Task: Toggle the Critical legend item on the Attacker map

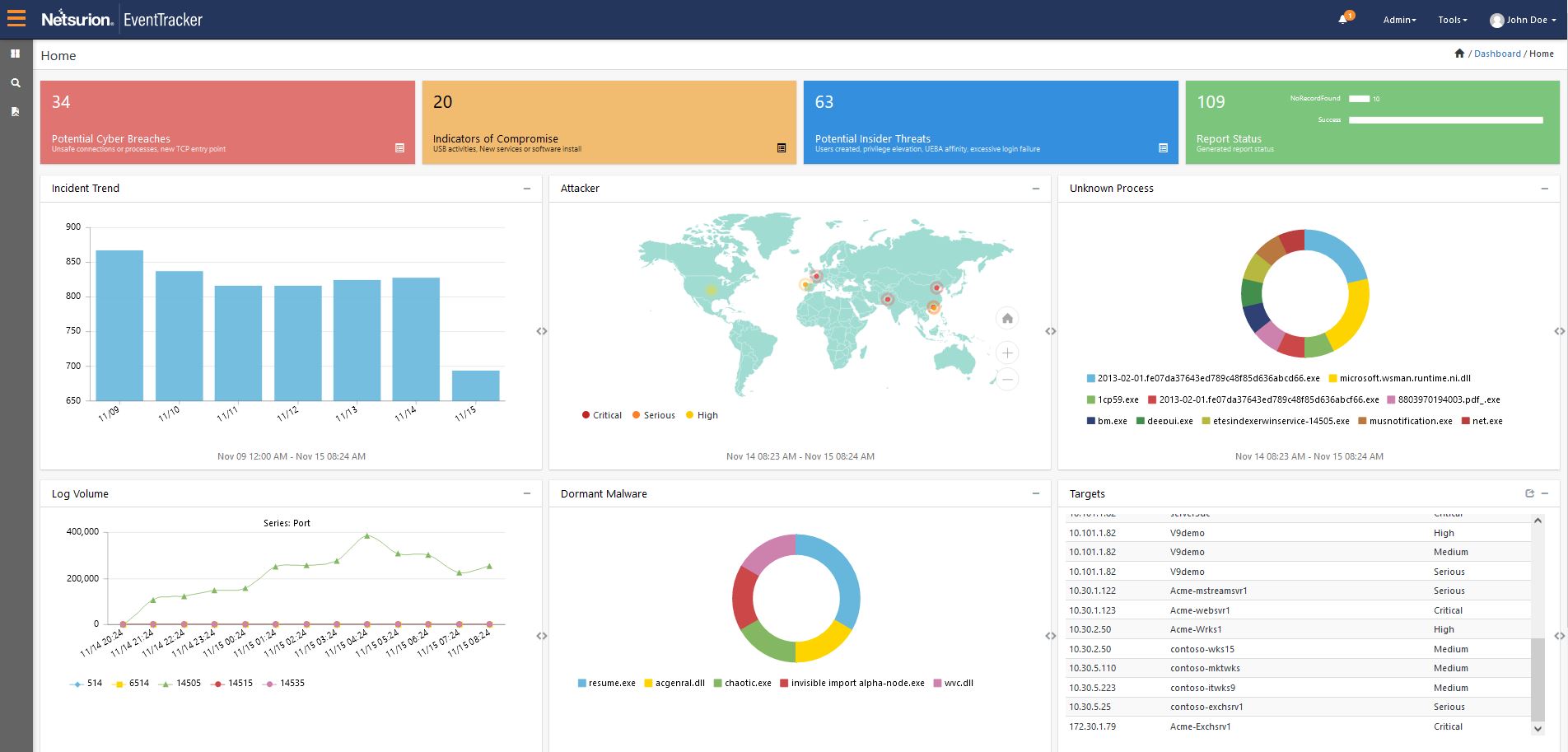Action: (x=601, y=415)
